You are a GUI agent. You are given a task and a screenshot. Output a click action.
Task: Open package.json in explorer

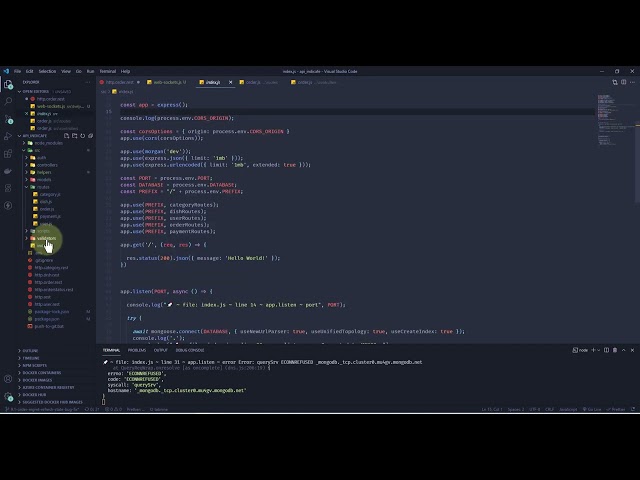pos(47,319)
